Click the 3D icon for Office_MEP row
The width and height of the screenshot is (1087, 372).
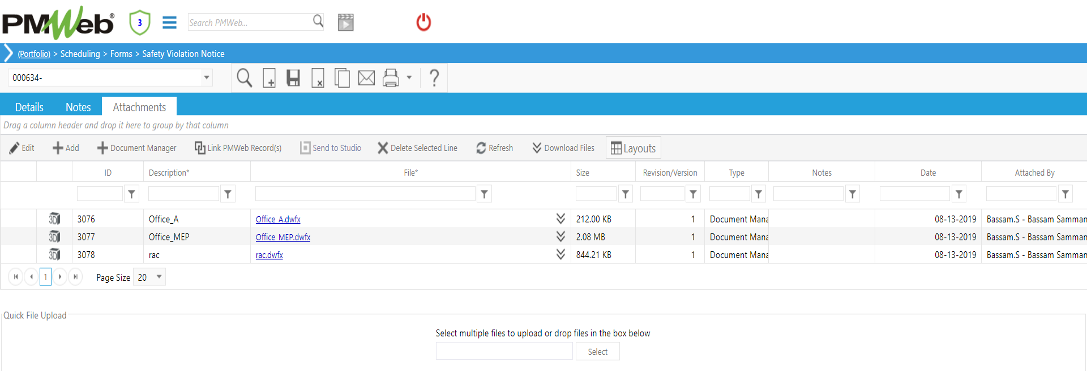pyautogui.click(x=54, y=237)
